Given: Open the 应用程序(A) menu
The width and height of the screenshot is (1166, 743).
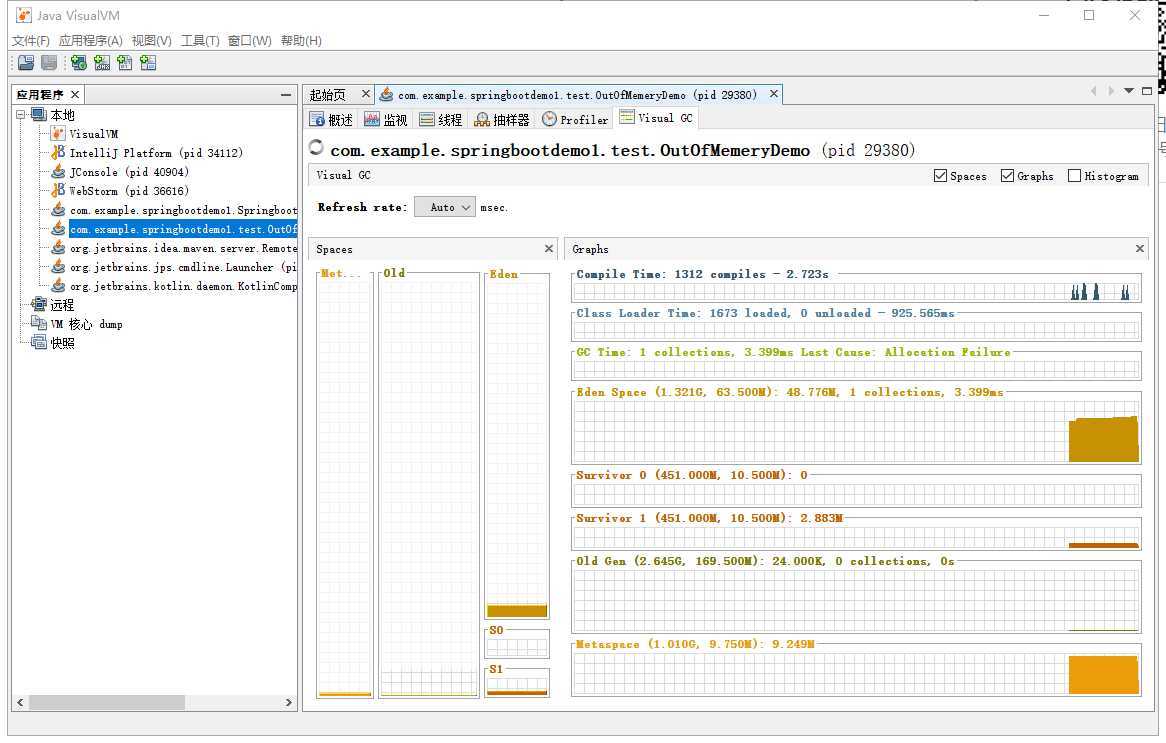Looking at the screenshot, I should [x=91, y=40].
